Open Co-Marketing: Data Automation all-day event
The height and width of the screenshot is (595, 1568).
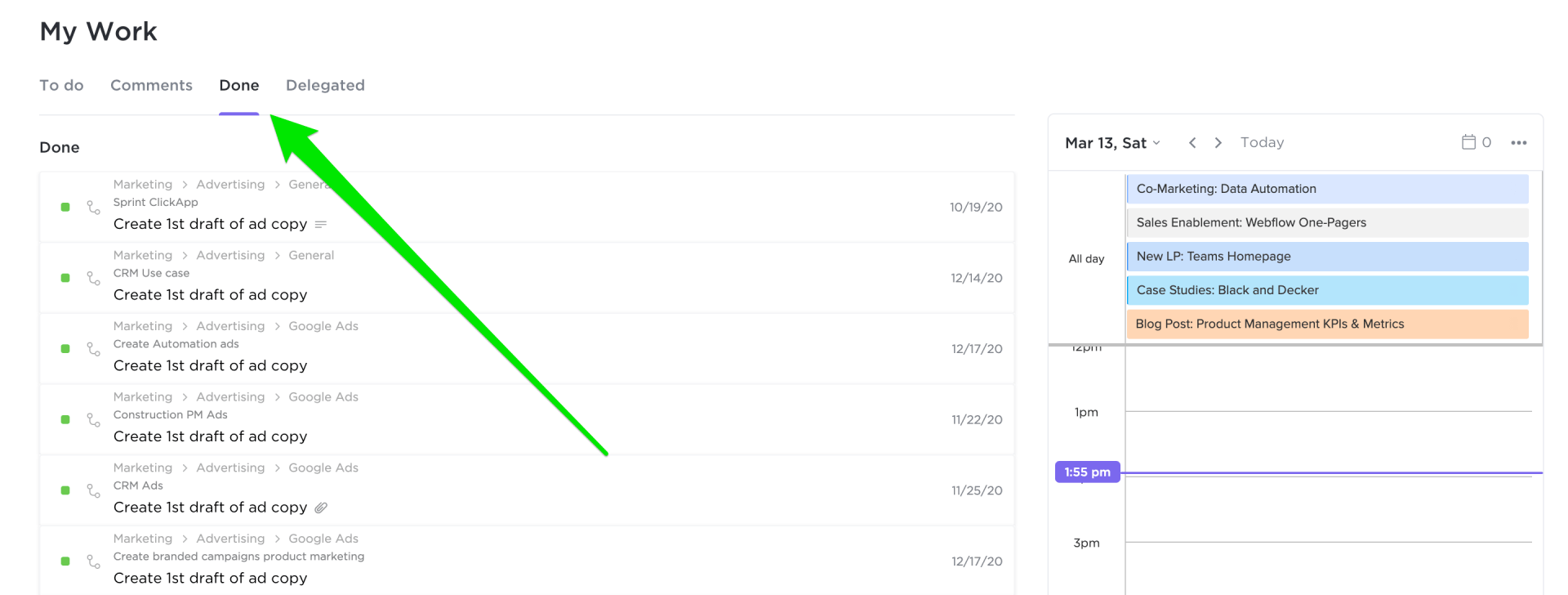(1327, 189)
